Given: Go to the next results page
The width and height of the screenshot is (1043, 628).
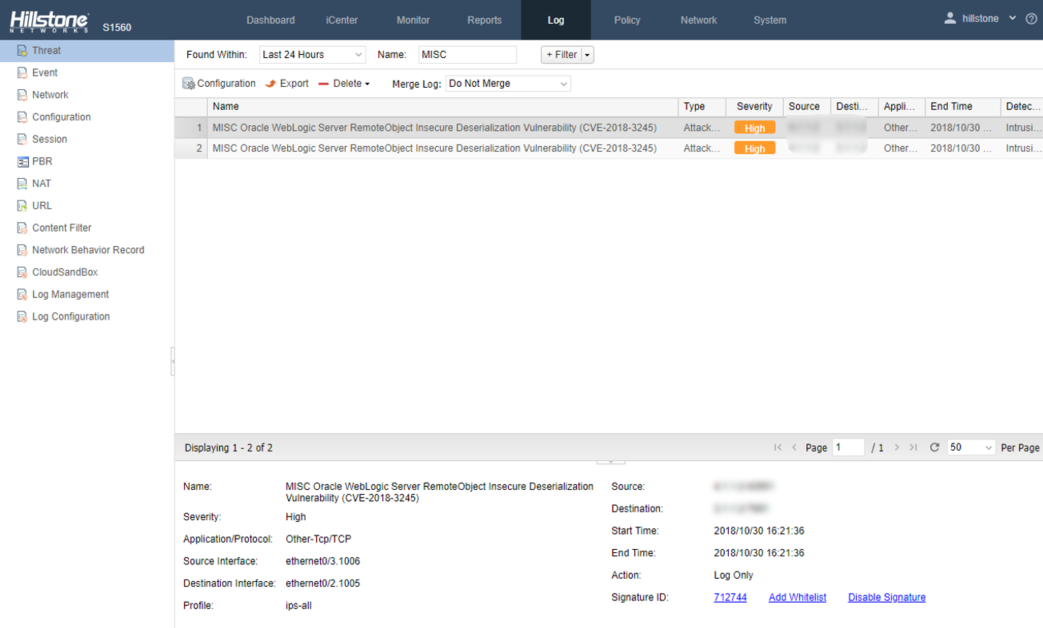Looking at the screenshot, I should tap(897, 448).
